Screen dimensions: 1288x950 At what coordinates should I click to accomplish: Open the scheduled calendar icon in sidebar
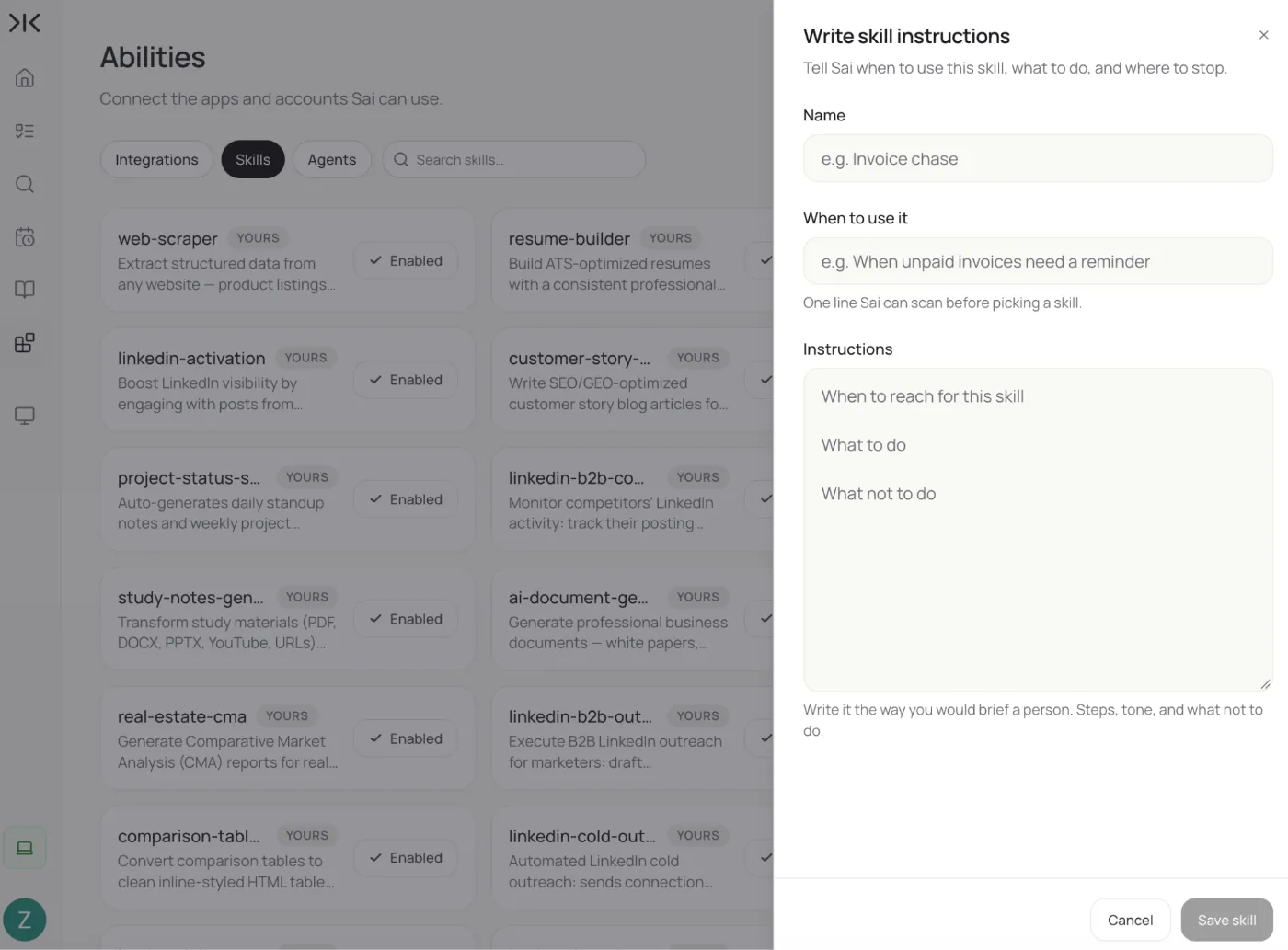point(25,237)
